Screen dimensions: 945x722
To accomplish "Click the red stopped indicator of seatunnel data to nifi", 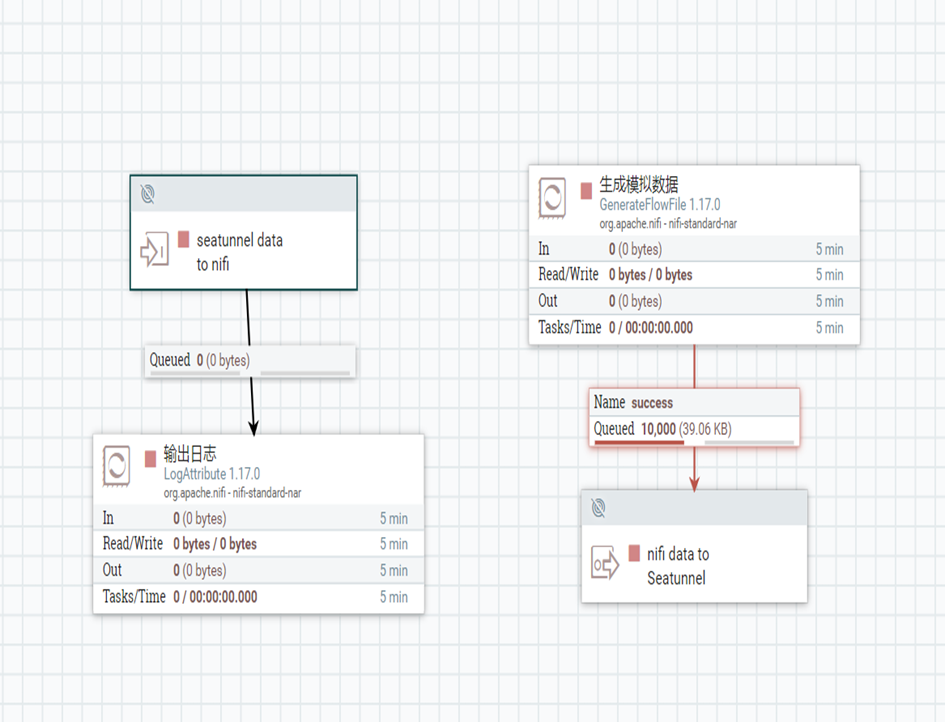I will pyautogui.click(x=184, y=239).
